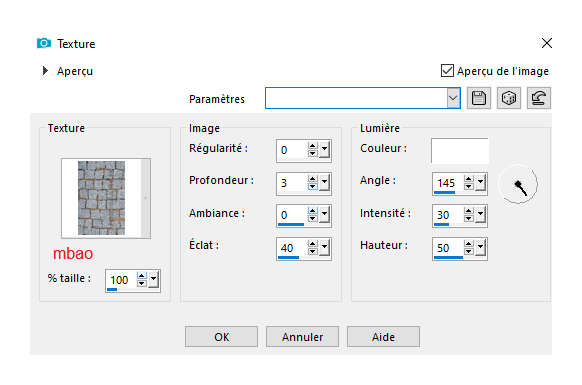The width and height of the screenshot is (582, 385).
Task: Click the Aide button
Action: (383, 337)
